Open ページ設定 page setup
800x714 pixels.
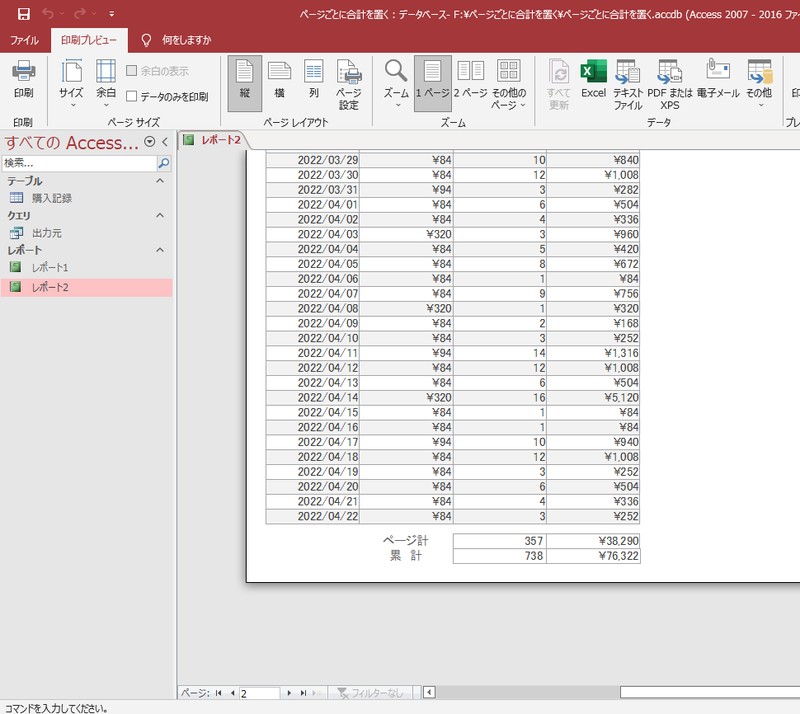coord(349,84)
